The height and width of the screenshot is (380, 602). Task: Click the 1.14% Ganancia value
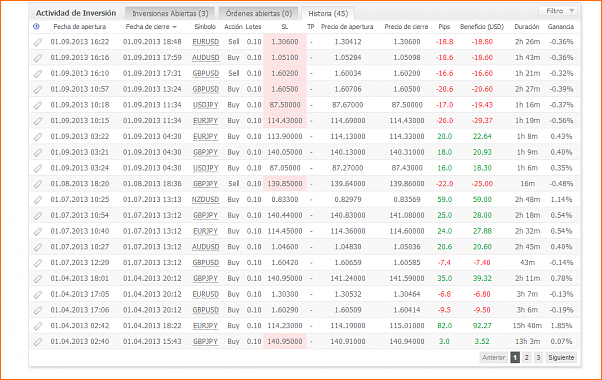[561, 200]
